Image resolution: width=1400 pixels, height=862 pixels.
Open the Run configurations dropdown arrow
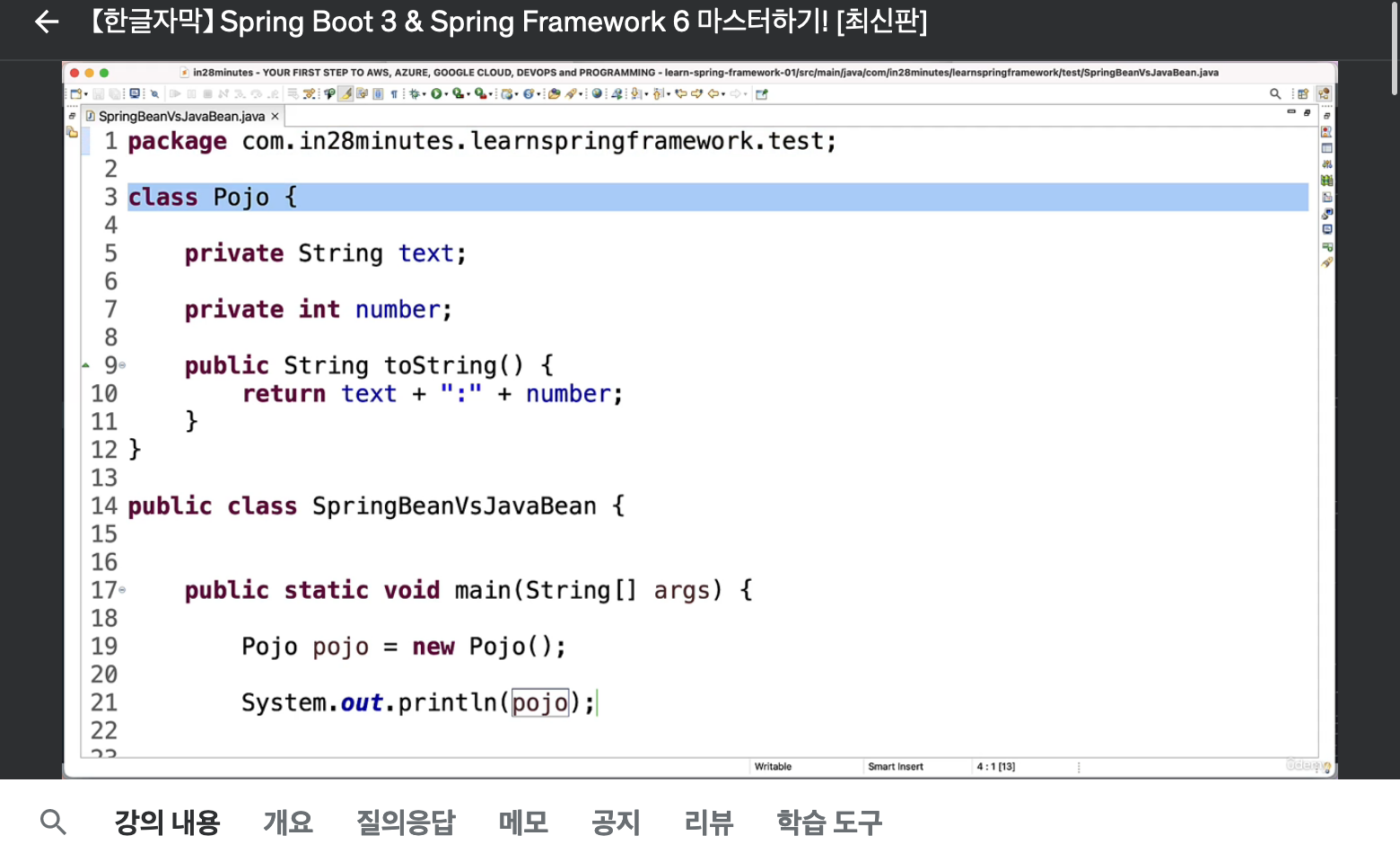click(x=446, y=93)
